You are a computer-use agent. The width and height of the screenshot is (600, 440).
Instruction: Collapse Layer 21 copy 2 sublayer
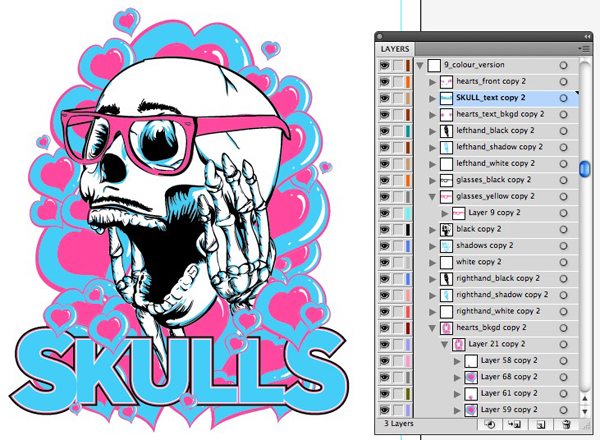[x=445, y=345]
